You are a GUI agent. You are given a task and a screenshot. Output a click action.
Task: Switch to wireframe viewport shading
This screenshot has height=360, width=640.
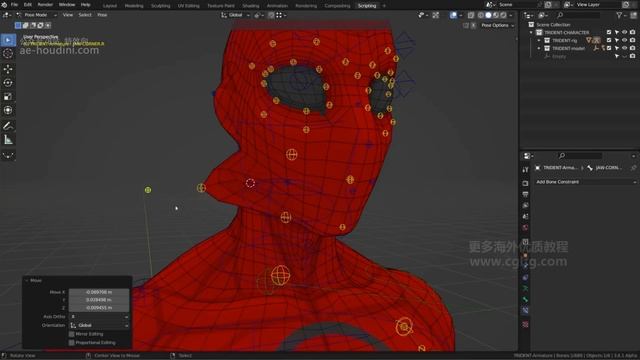click(x=481, y=15)
